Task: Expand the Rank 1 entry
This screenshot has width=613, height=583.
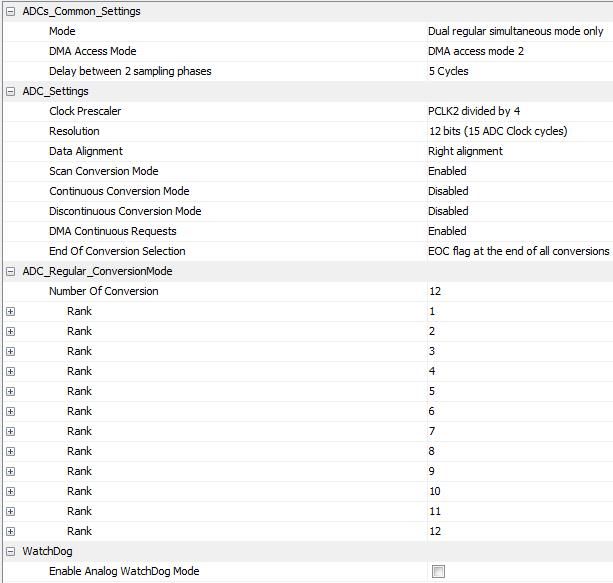Action: point(10,311)
